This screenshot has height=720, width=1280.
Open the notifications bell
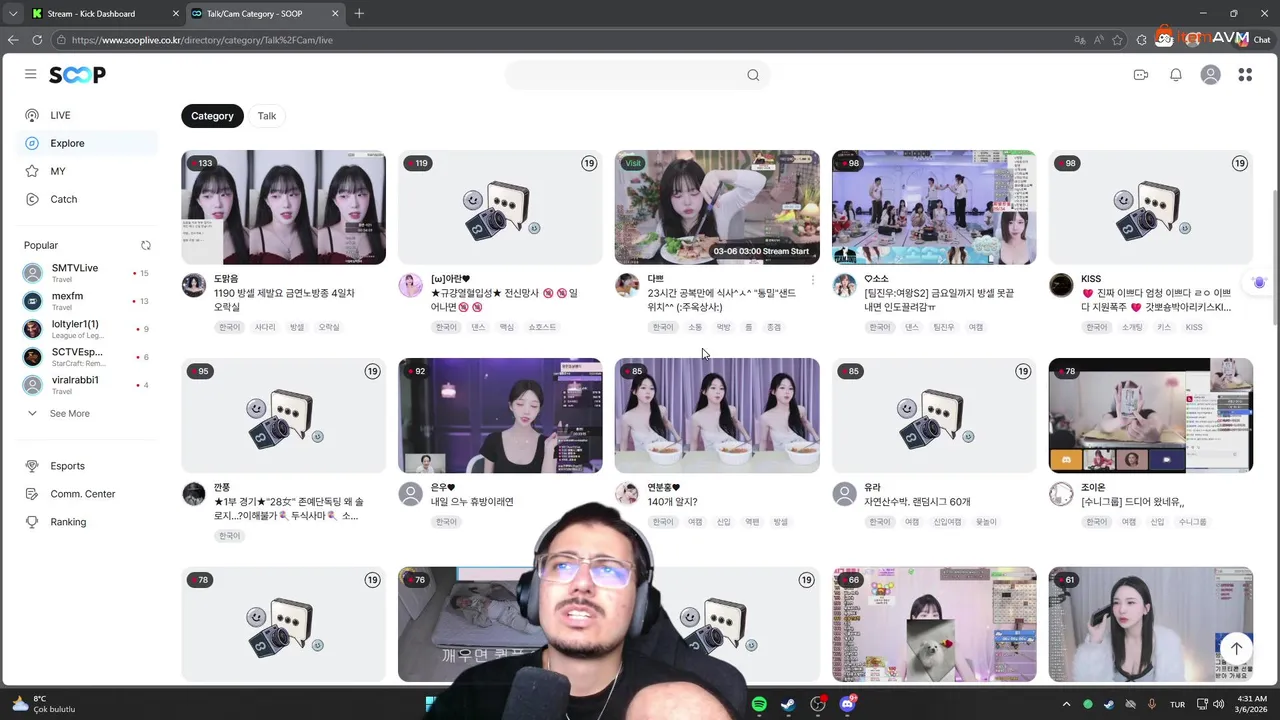pos(1176,75)
